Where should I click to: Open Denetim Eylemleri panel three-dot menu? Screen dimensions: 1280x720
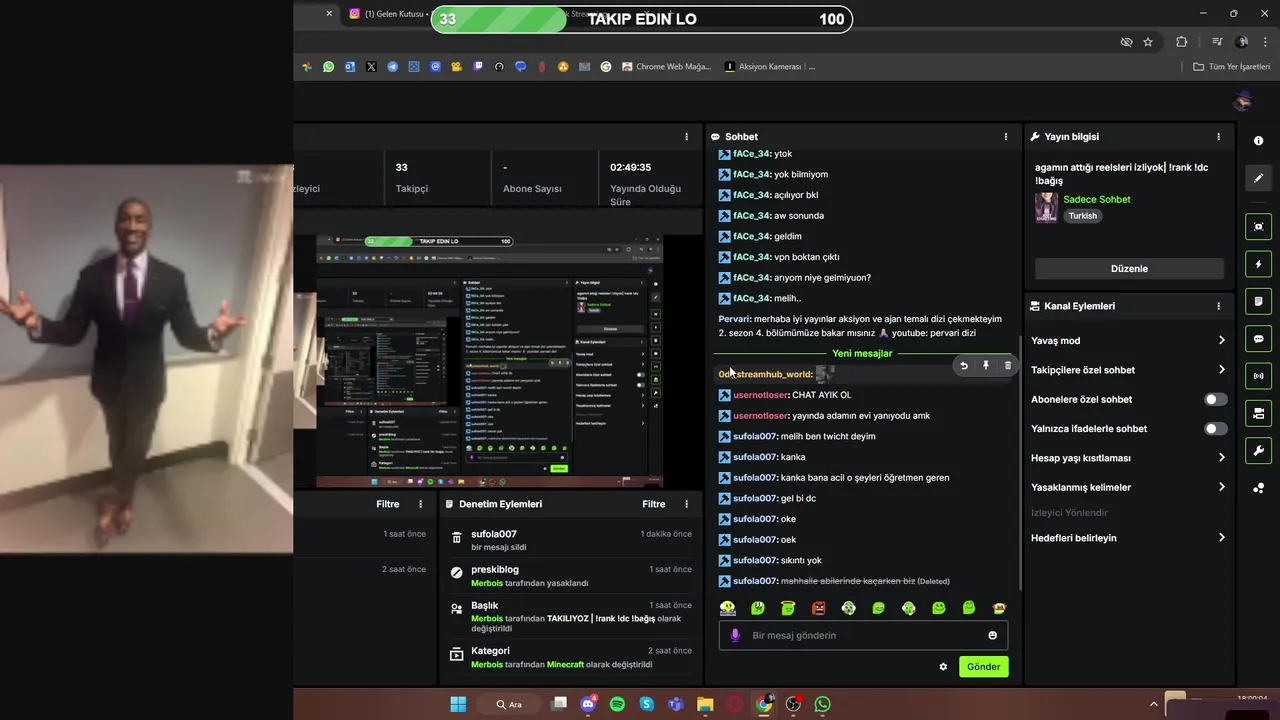(686, 504)
